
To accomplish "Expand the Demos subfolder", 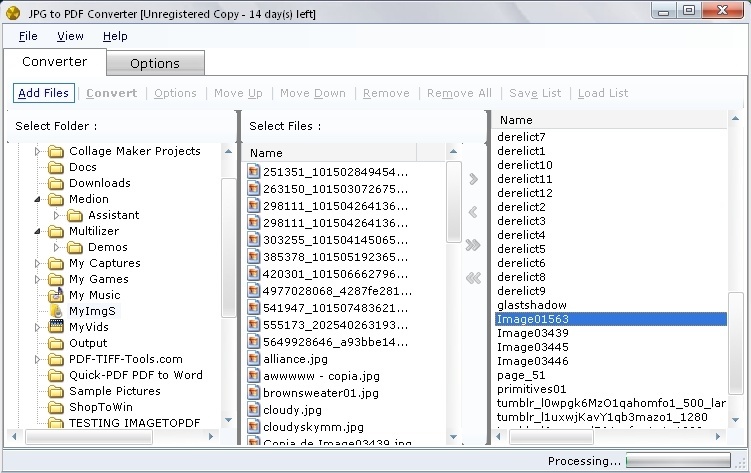I will coord(57,247).
